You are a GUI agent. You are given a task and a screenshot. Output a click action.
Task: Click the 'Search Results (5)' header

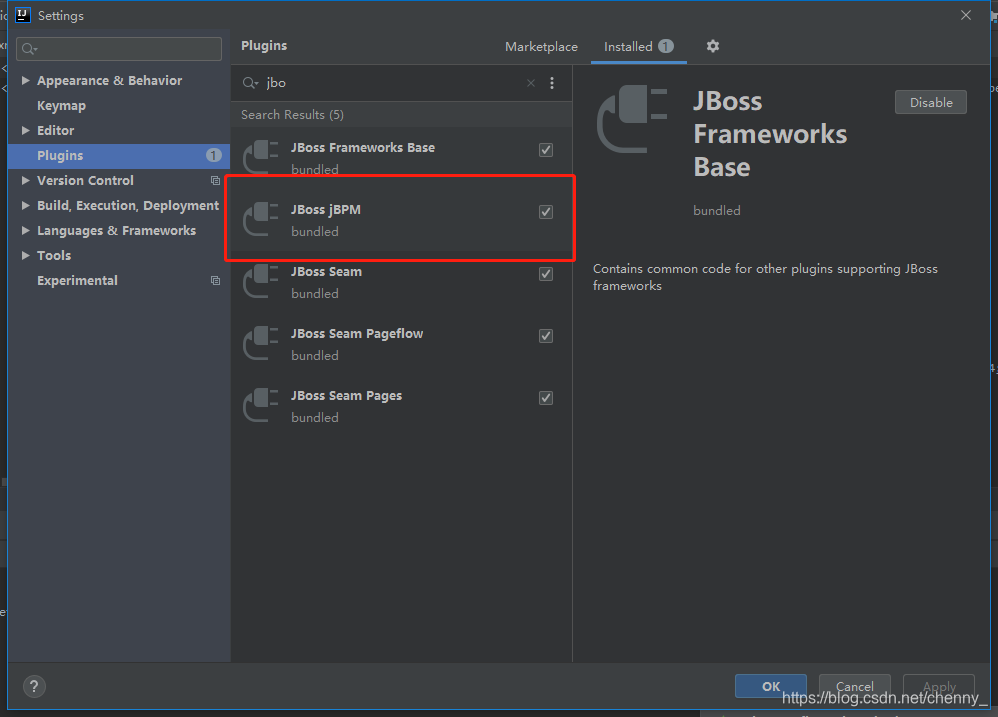pyautogui.click(x=292, y=115)
